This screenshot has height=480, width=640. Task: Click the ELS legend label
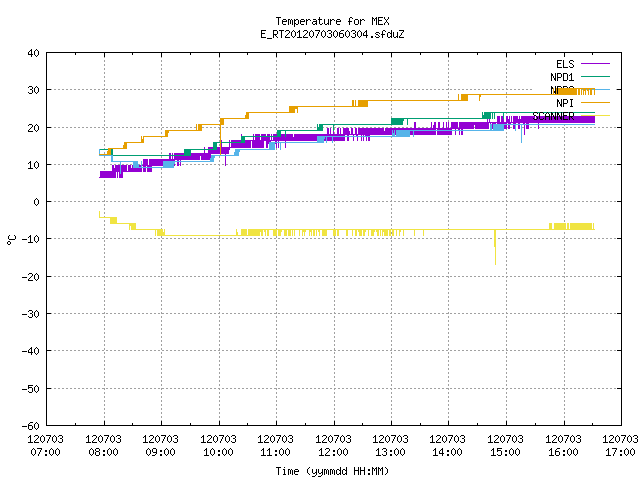tap(565, 64)
